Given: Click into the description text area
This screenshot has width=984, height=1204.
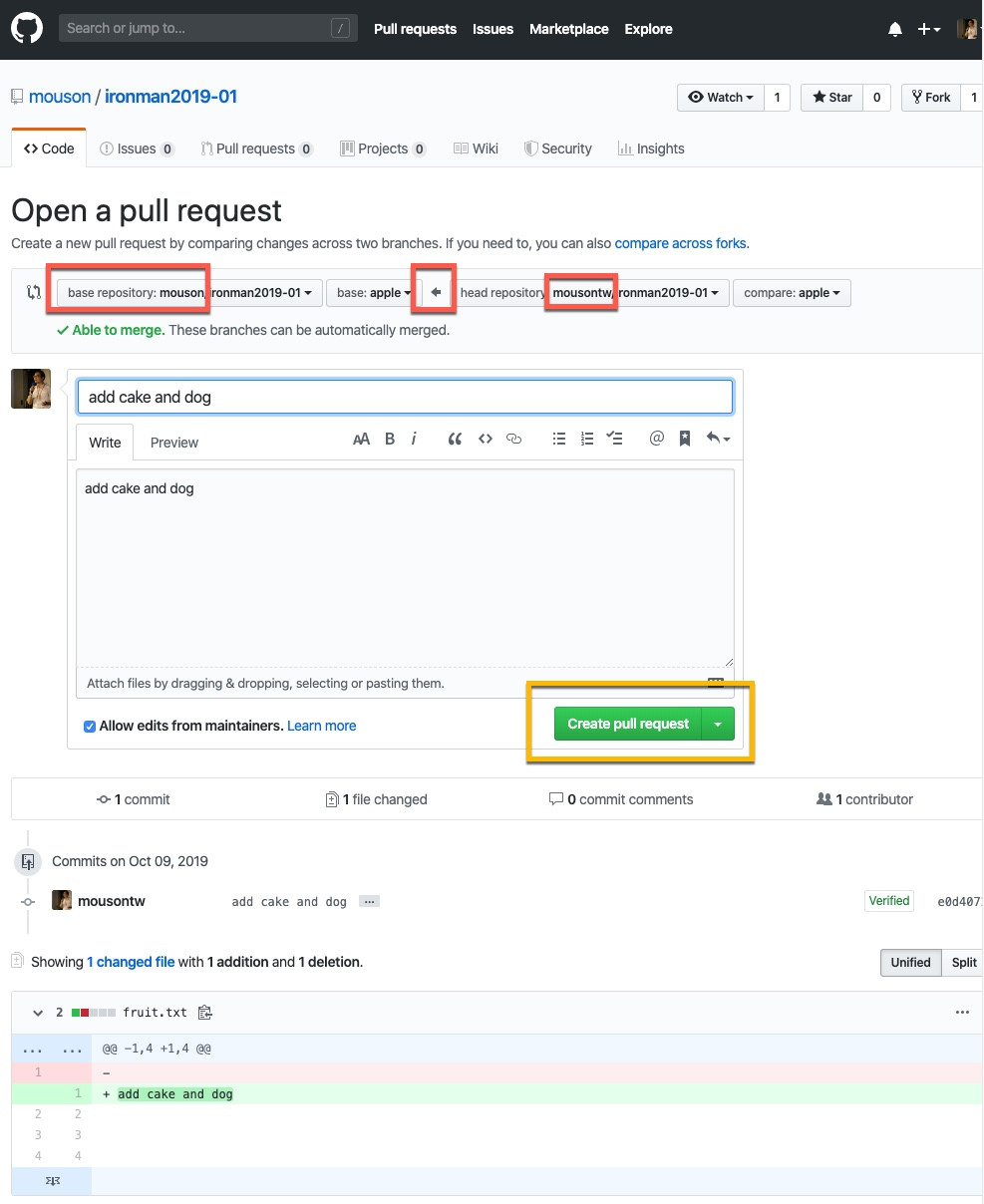Looking at the screenshot, I should [x=405, y=568].
